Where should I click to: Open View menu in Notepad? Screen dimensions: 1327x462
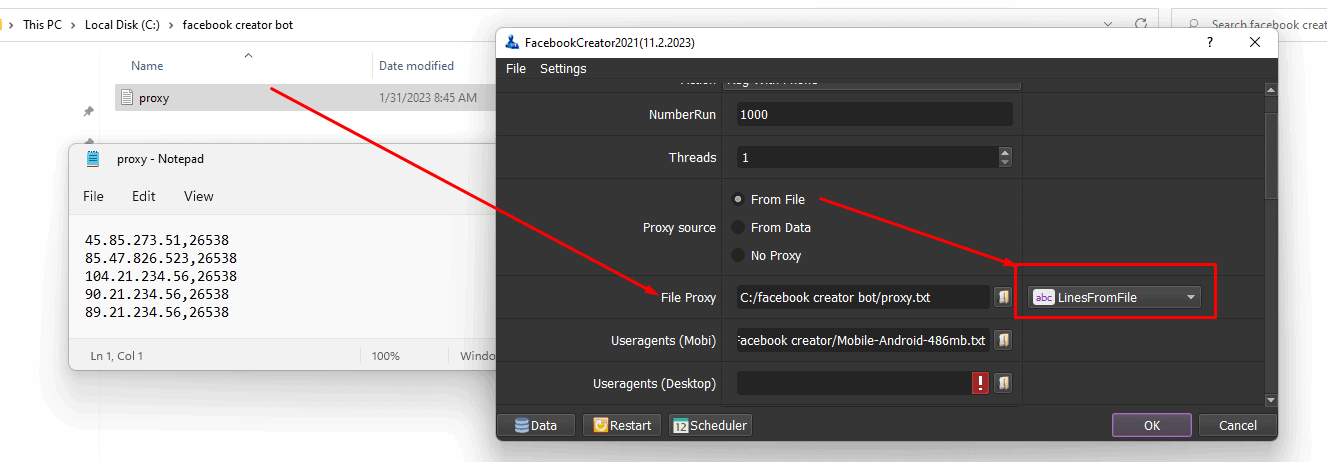tap(198, 196)
